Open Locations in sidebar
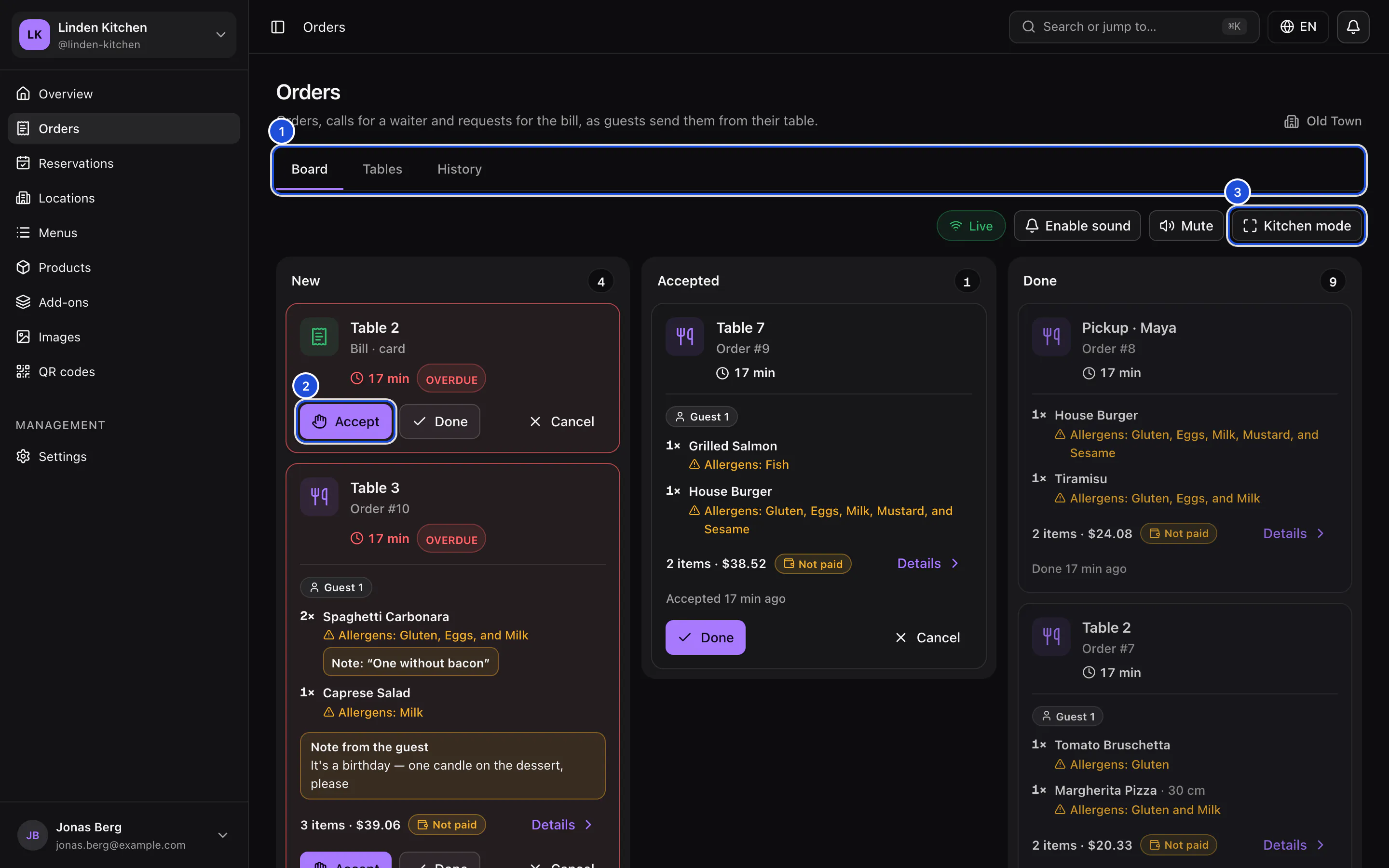The width and height of the screenshot is (1389, 868). click(124, 198)
